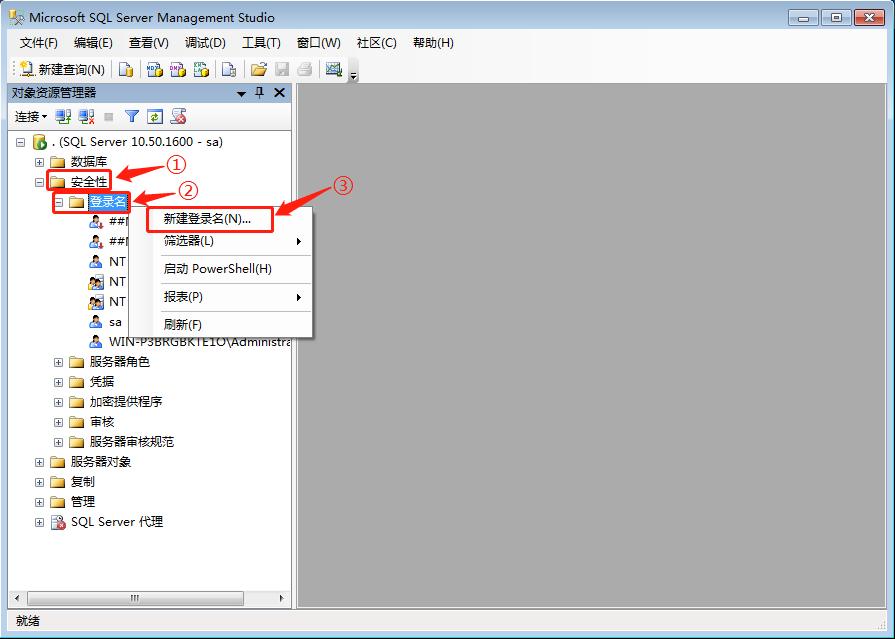Viewport: 895px width, 639px height.
Task: Click the MDX query toolbar icon
Action: point(154,69)
